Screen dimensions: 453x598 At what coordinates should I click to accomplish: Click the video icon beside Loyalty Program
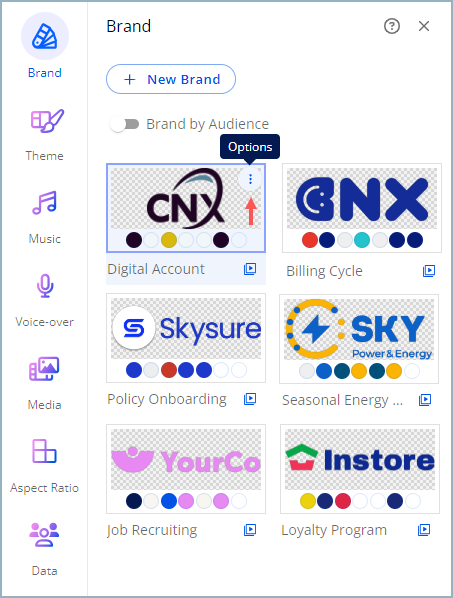[424, 530]
